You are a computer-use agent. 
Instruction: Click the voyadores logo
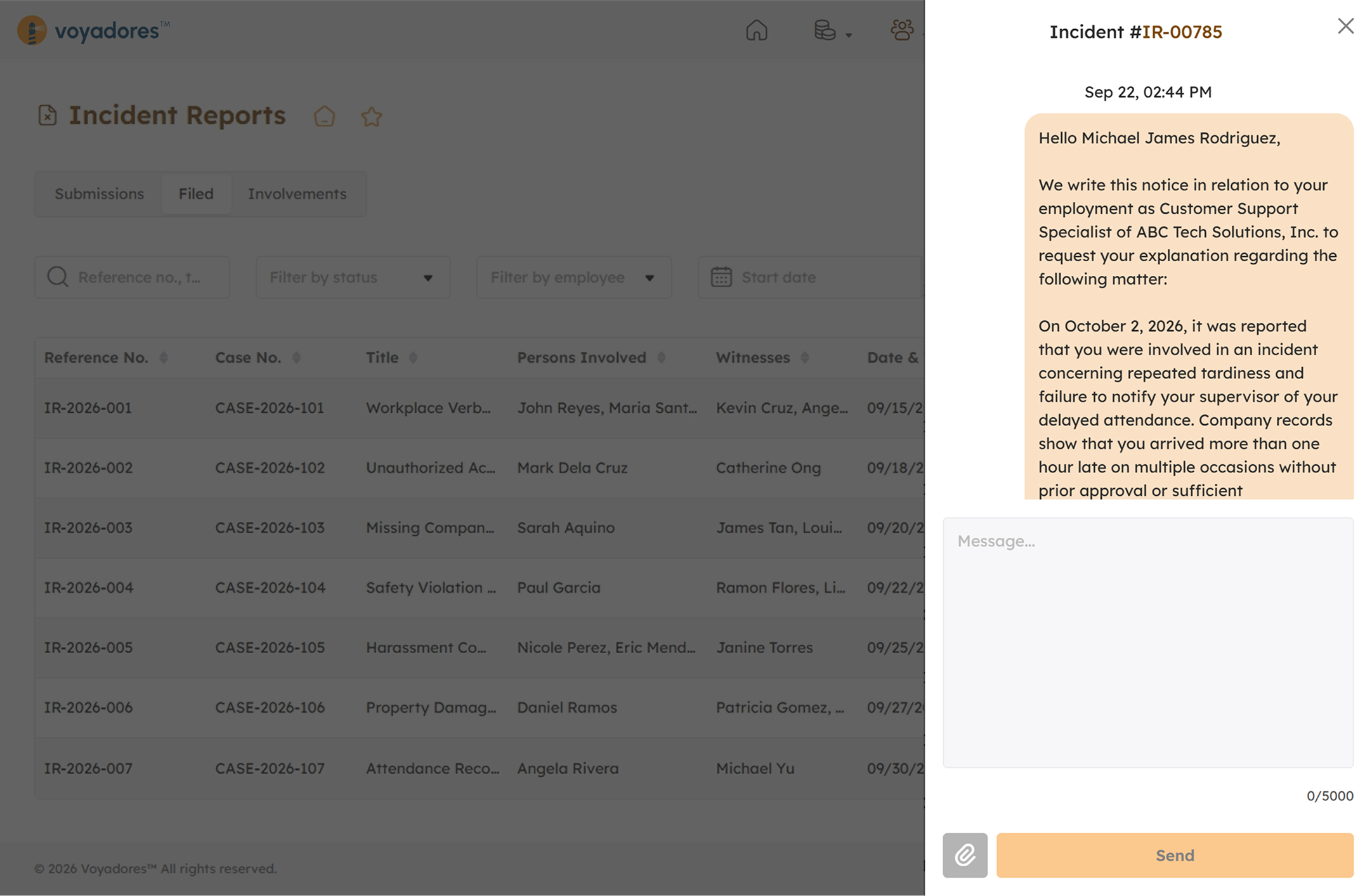tap(93, 30)
